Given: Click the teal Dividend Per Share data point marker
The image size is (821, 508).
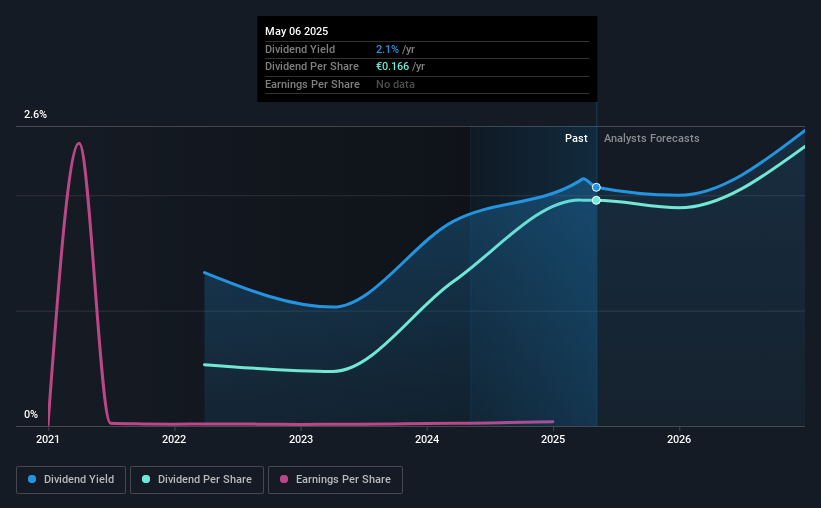Looking at the screenshot, I should click(596, 201).
